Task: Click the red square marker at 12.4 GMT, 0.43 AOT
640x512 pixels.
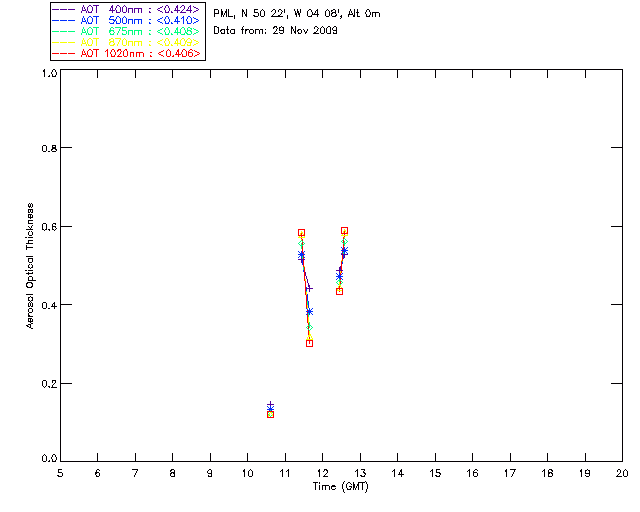Action: pos(339,292)
